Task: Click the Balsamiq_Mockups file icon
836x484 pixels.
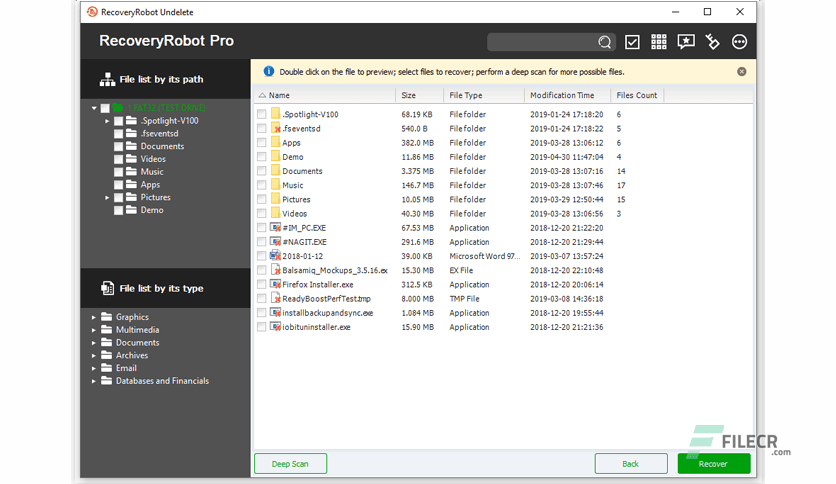Action: [x=276, y=270]
